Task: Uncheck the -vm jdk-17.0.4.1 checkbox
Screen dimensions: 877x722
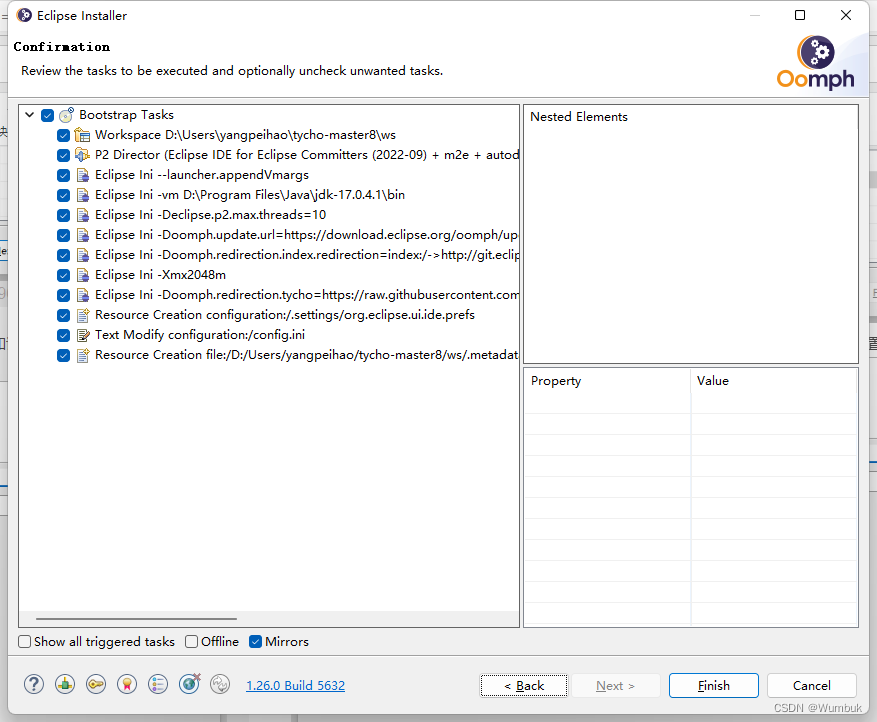Action: [x=63, y=195]
